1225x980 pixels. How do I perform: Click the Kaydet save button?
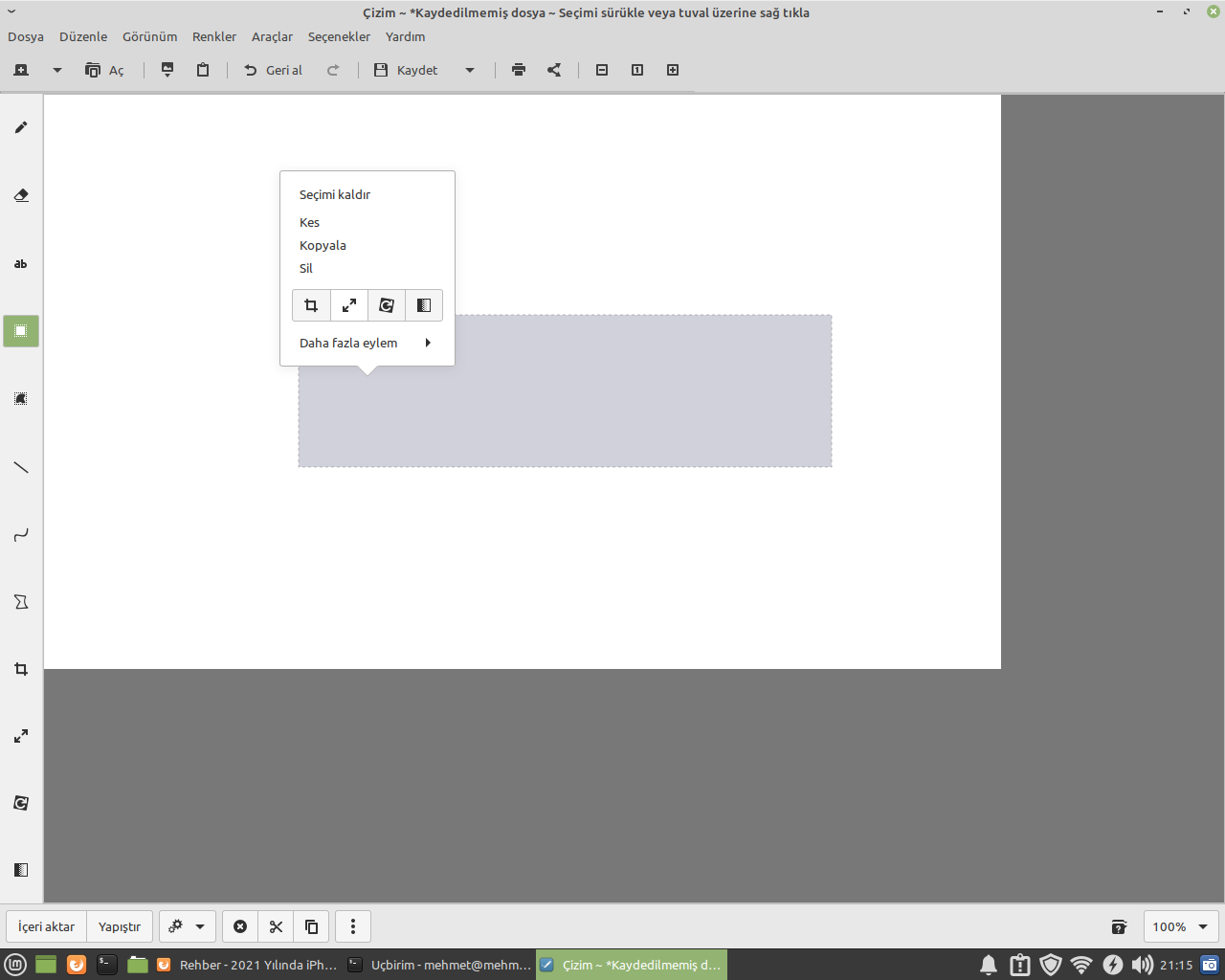(x=406, y=70)
